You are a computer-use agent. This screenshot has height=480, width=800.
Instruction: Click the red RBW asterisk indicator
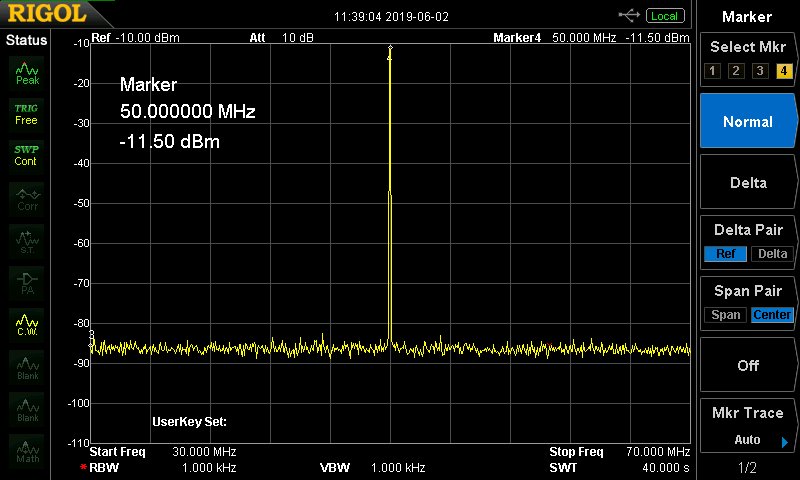point(83,467)
